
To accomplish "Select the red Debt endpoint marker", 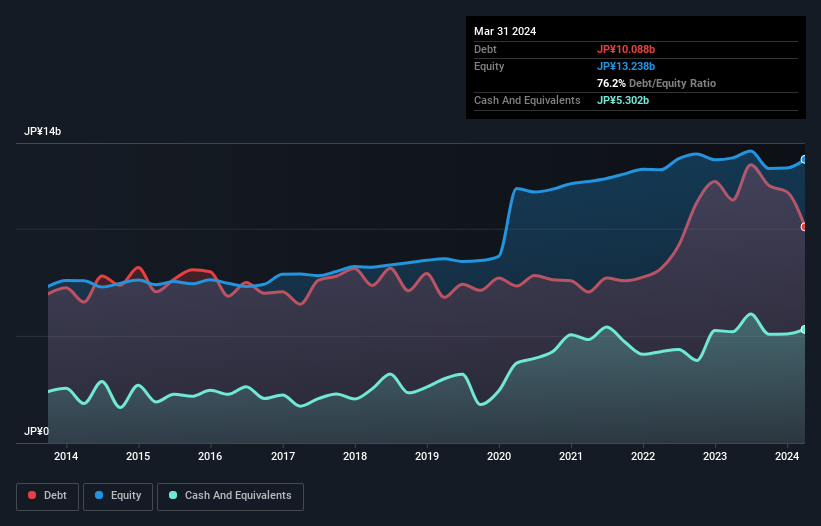I will (x=804, y=227).
